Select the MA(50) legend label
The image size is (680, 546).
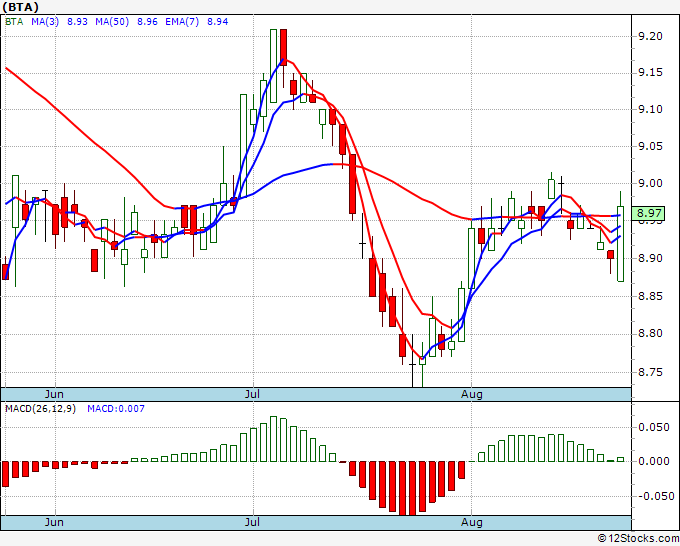point(112,22)
